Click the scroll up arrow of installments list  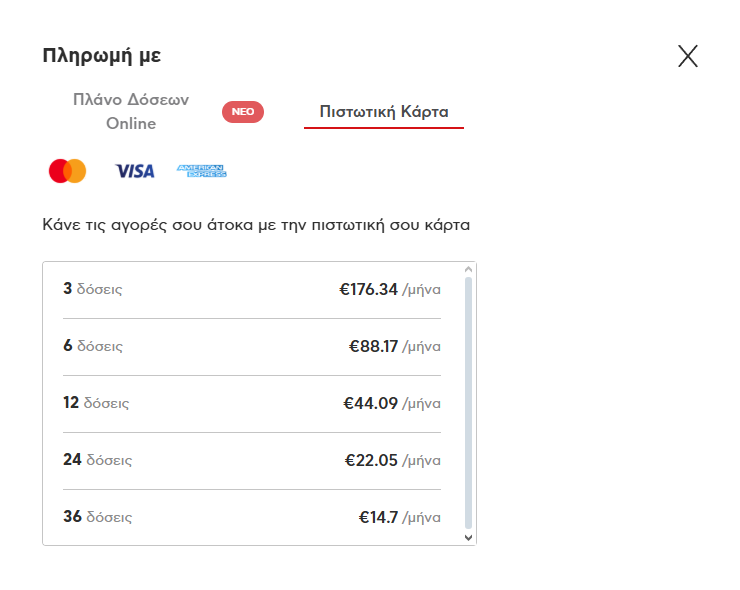coord(468,270)
